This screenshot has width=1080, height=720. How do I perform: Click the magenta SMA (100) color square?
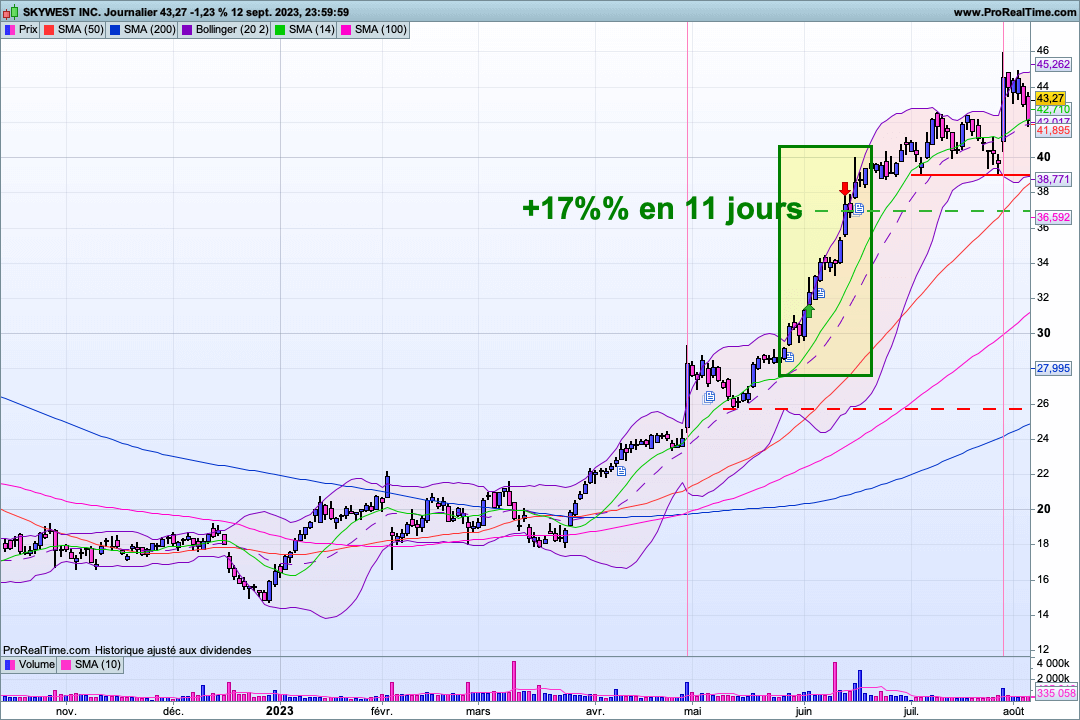[x=346, y=30]
